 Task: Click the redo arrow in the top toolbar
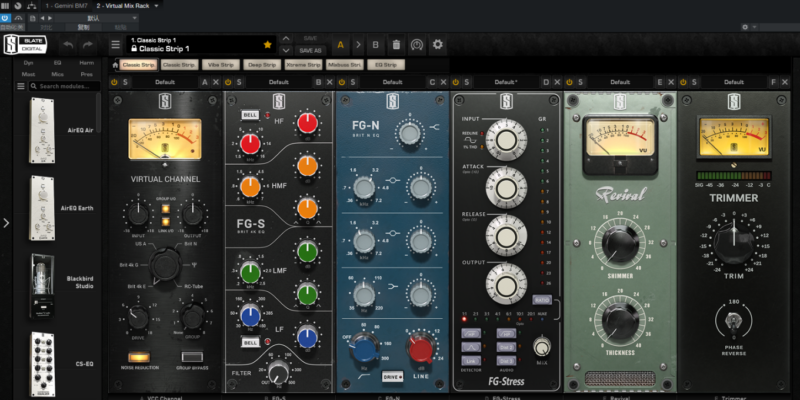[88, 45]
